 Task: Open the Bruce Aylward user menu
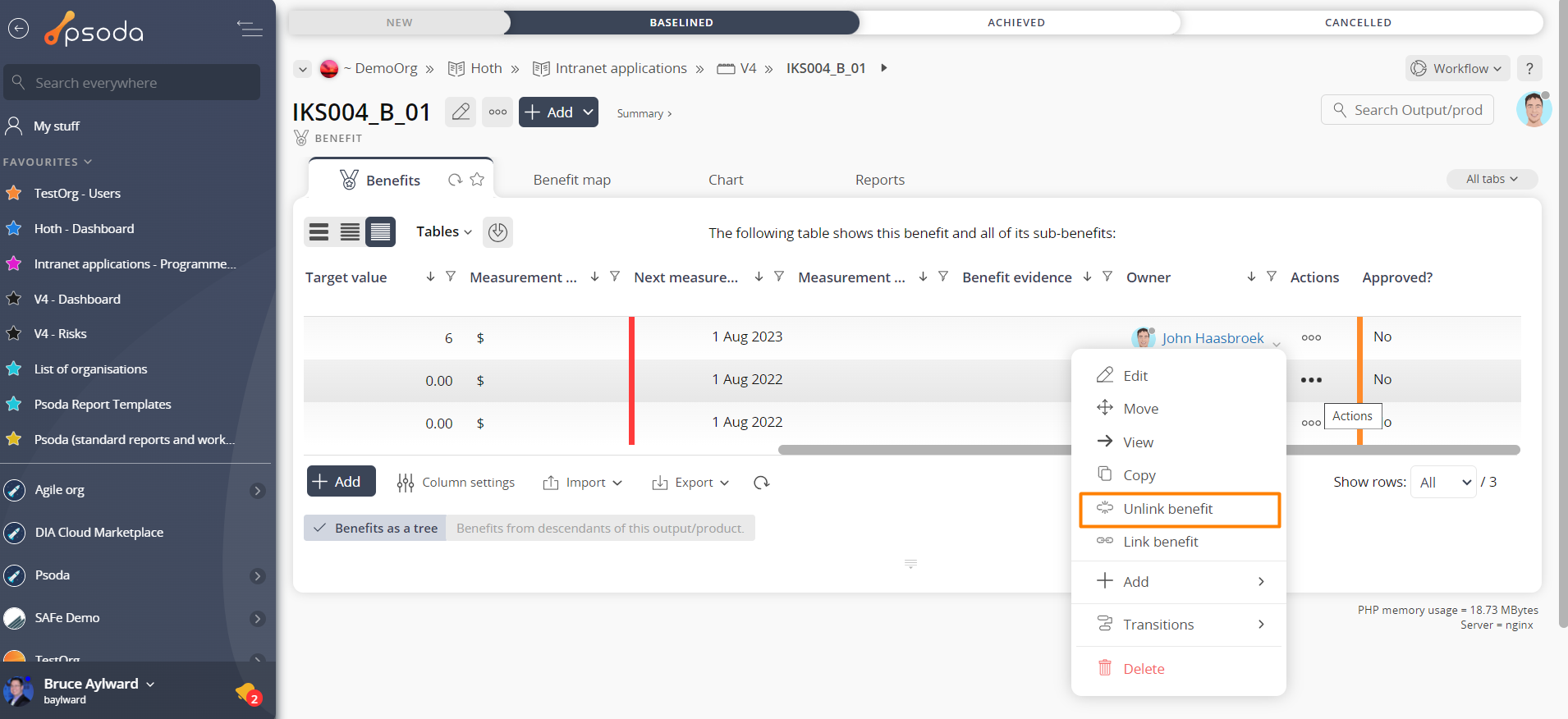[x=99, y=684]
